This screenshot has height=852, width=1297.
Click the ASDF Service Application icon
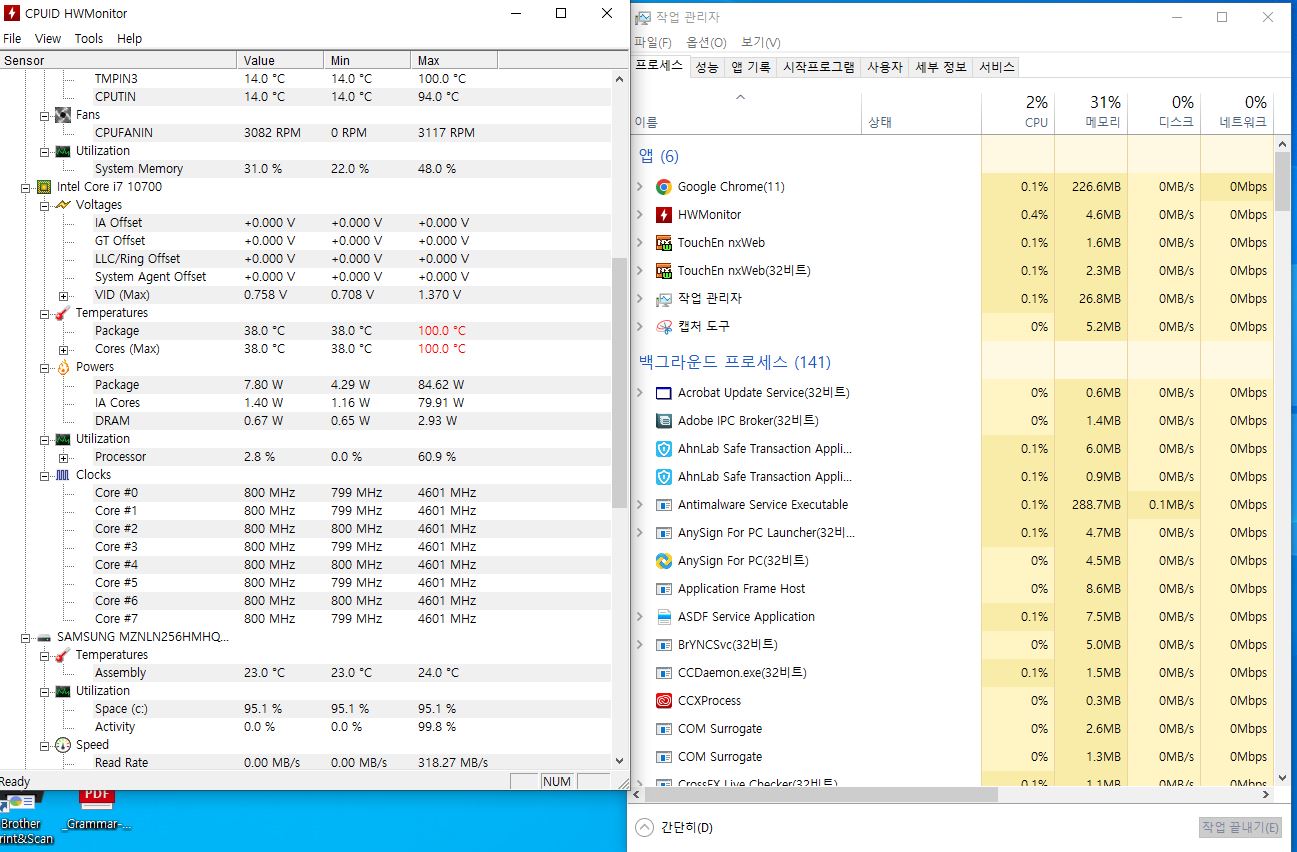point(663,617)
